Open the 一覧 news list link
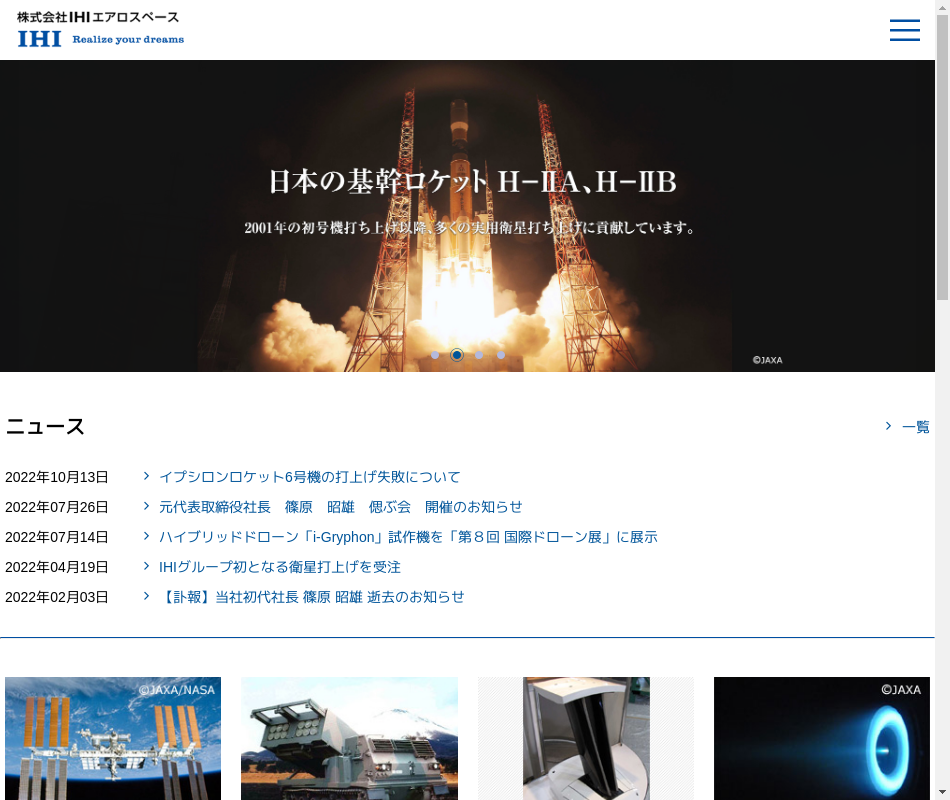This screenshot has width=950, height=800. click(915, 427)
